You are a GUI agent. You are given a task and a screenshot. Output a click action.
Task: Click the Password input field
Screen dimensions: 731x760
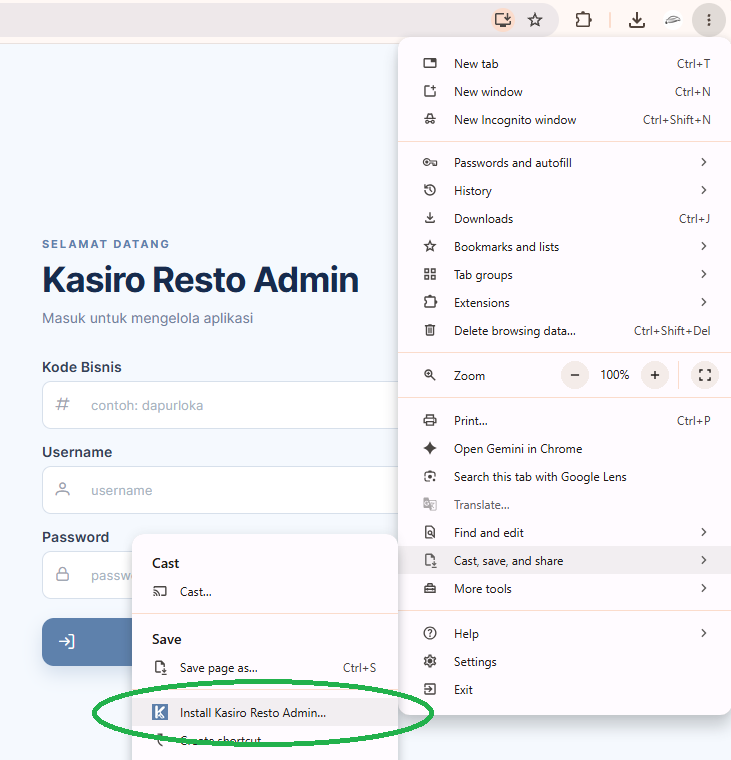click(87, 575)
